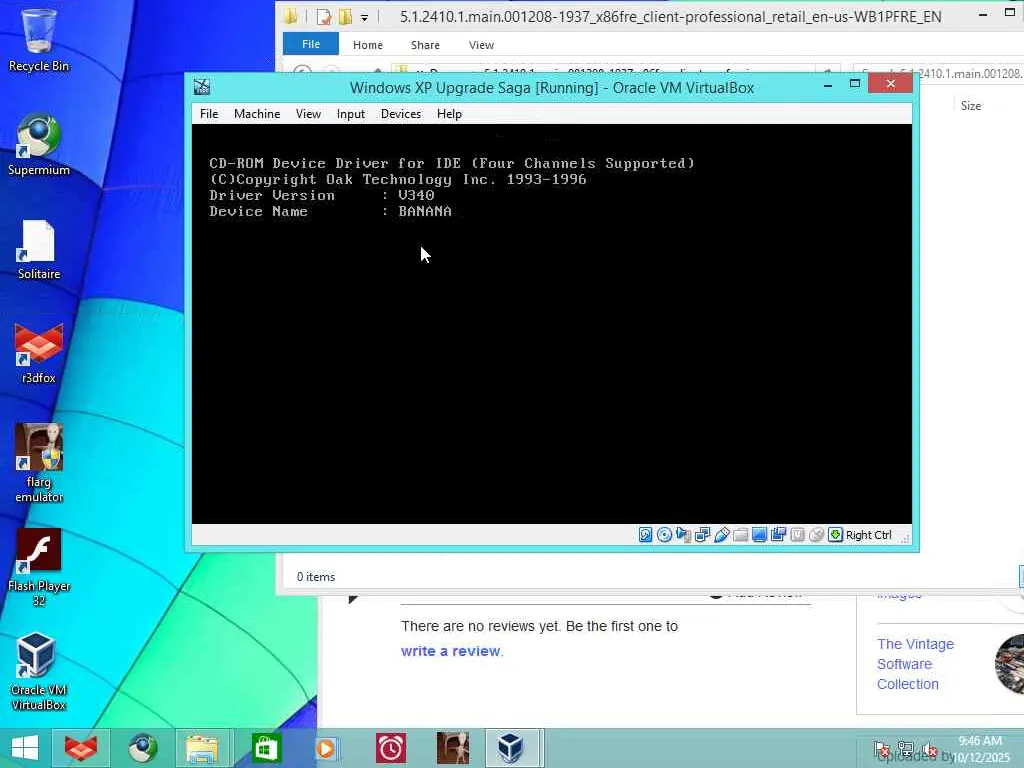Click the audio indicator in VirtualBox status bar
1024x768 pixels.
683,535
